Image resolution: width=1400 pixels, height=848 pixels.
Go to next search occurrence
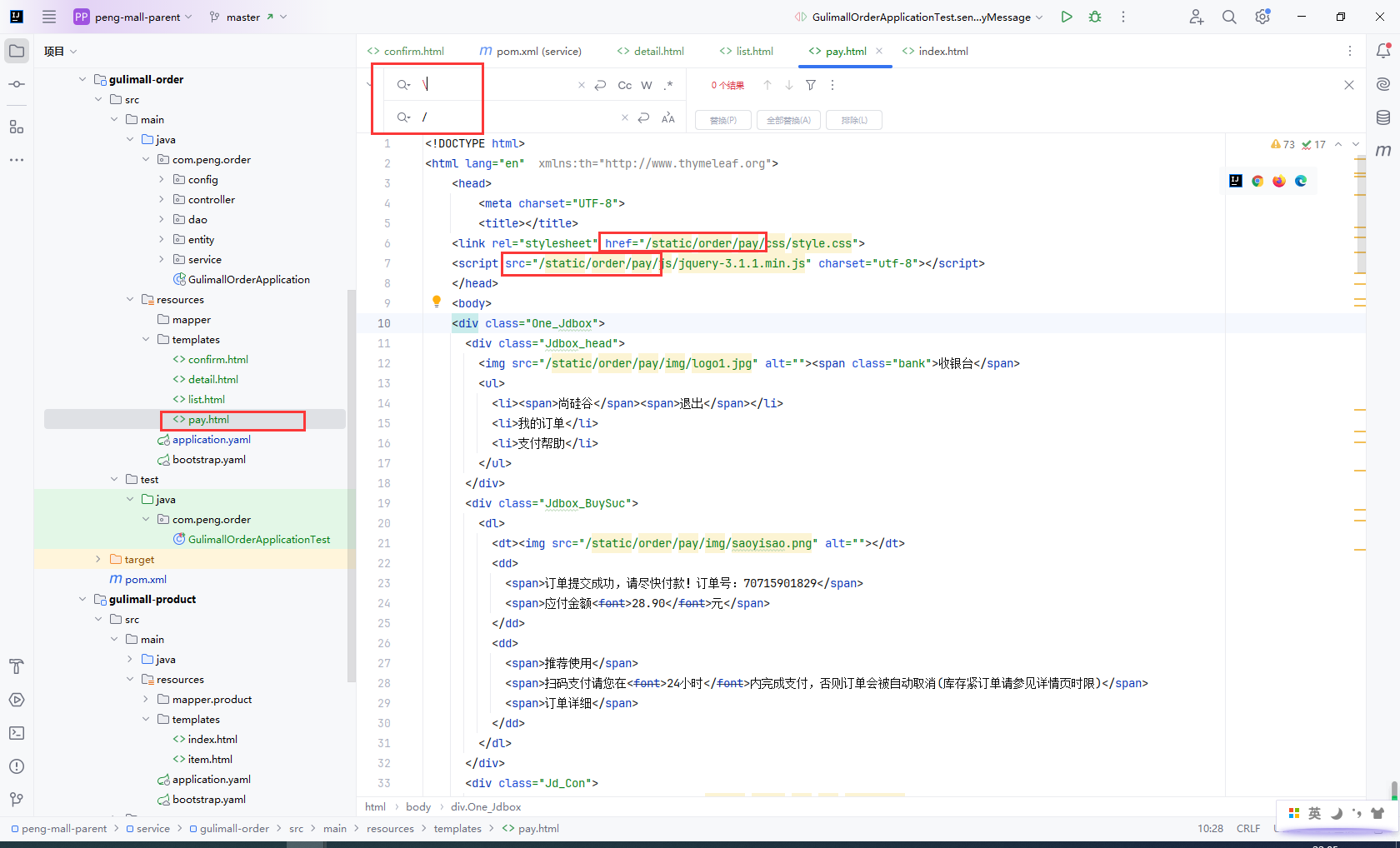tap(789, 85)
